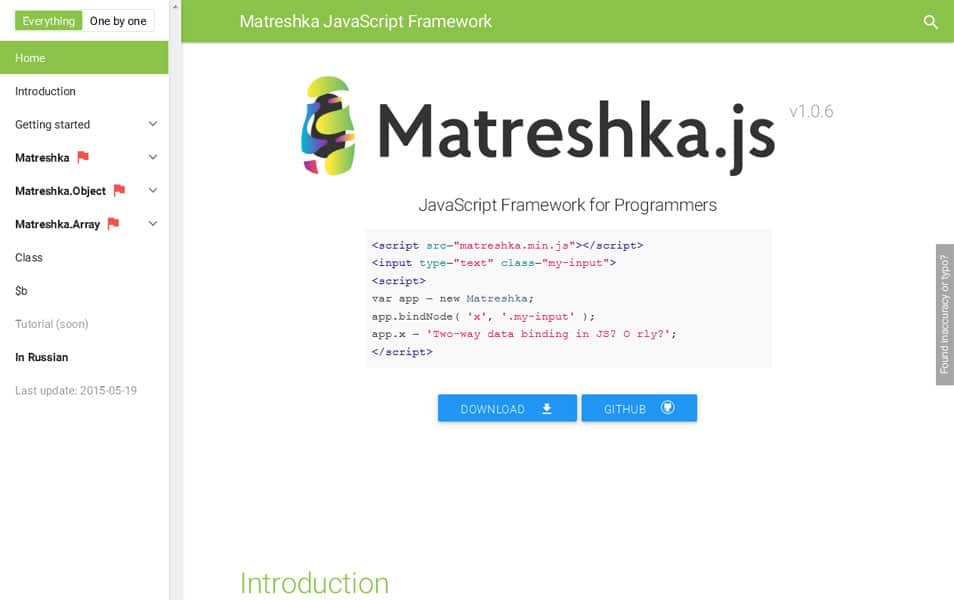
Task: Click 'JavaScript Framework for Programmers' tagline
Action: pyautogui.click(x=567, y=205)
